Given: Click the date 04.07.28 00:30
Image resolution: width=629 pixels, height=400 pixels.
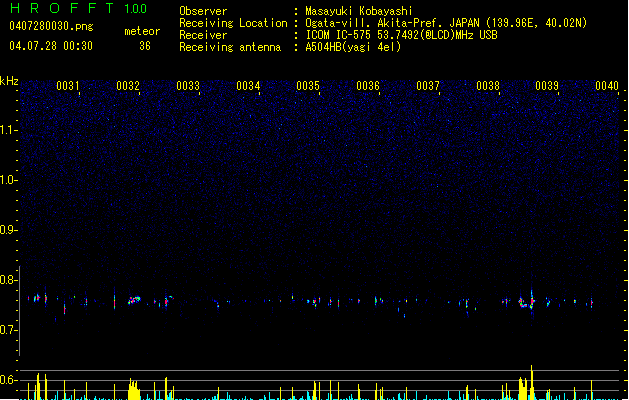Looking at the screenshot, I should (x=51, y=46).
